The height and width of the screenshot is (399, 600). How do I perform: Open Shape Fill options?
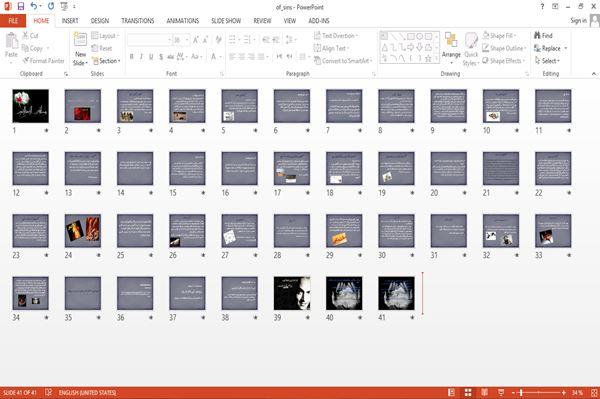coord(499,36)
